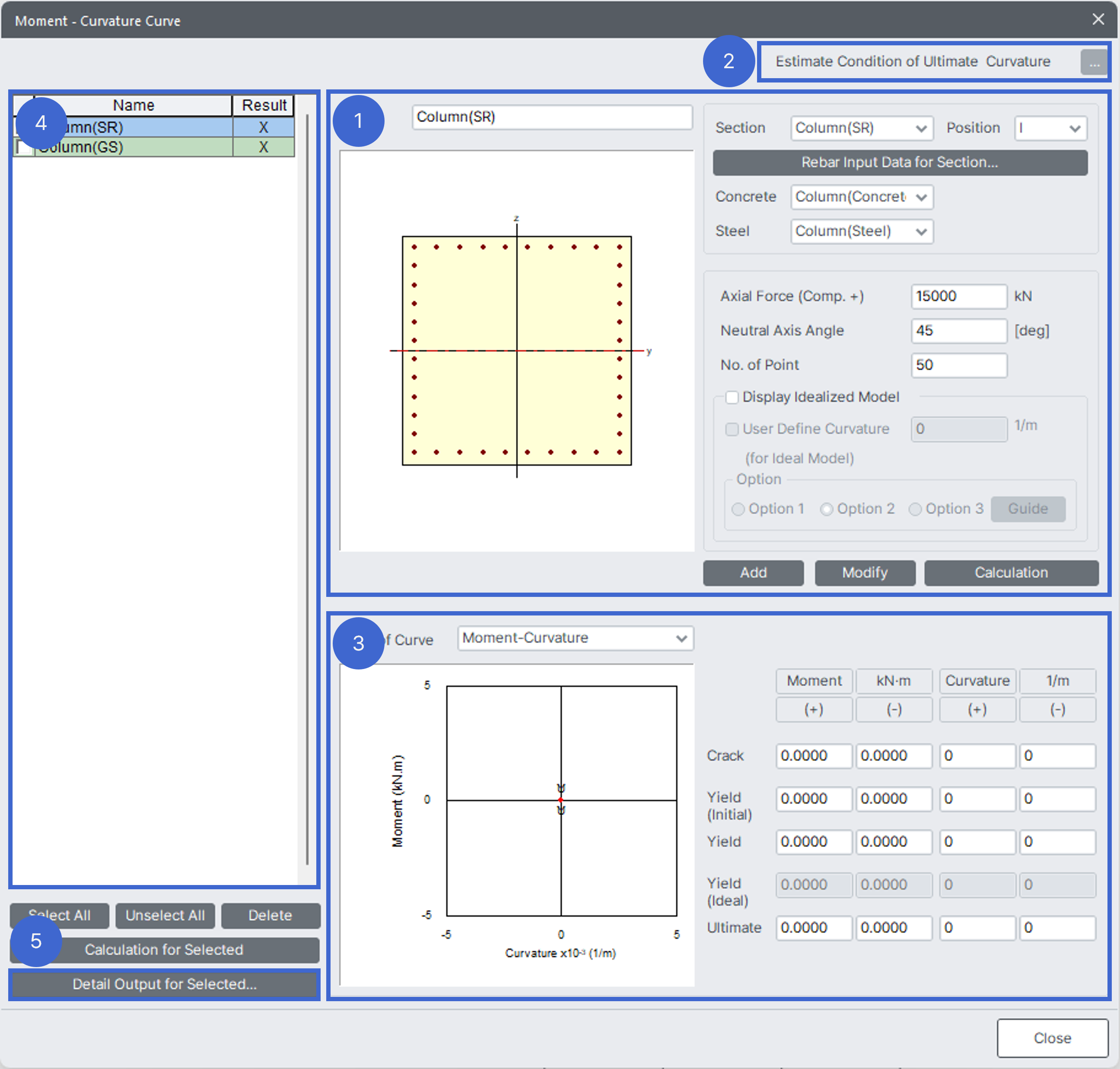Click the Add button

coord(753,573)
